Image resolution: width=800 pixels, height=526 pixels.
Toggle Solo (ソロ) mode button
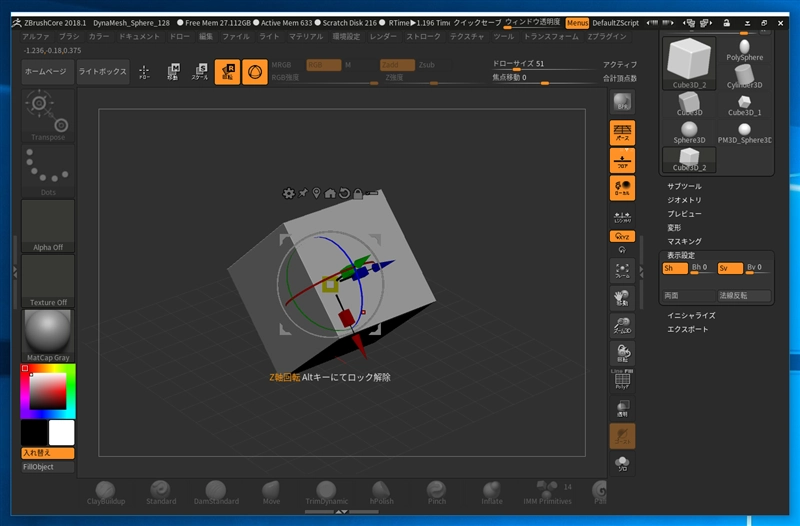tap(622, 463)
